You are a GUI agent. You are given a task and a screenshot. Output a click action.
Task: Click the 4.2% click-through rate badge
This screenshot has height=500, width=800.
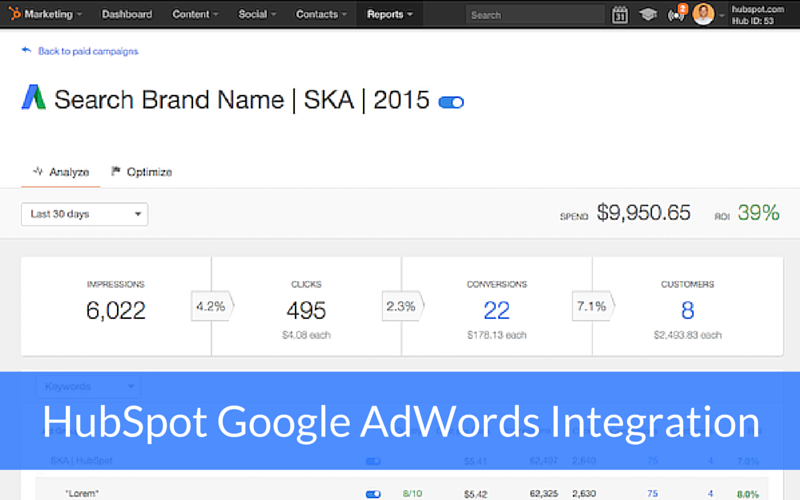click(x=212, y=306)
